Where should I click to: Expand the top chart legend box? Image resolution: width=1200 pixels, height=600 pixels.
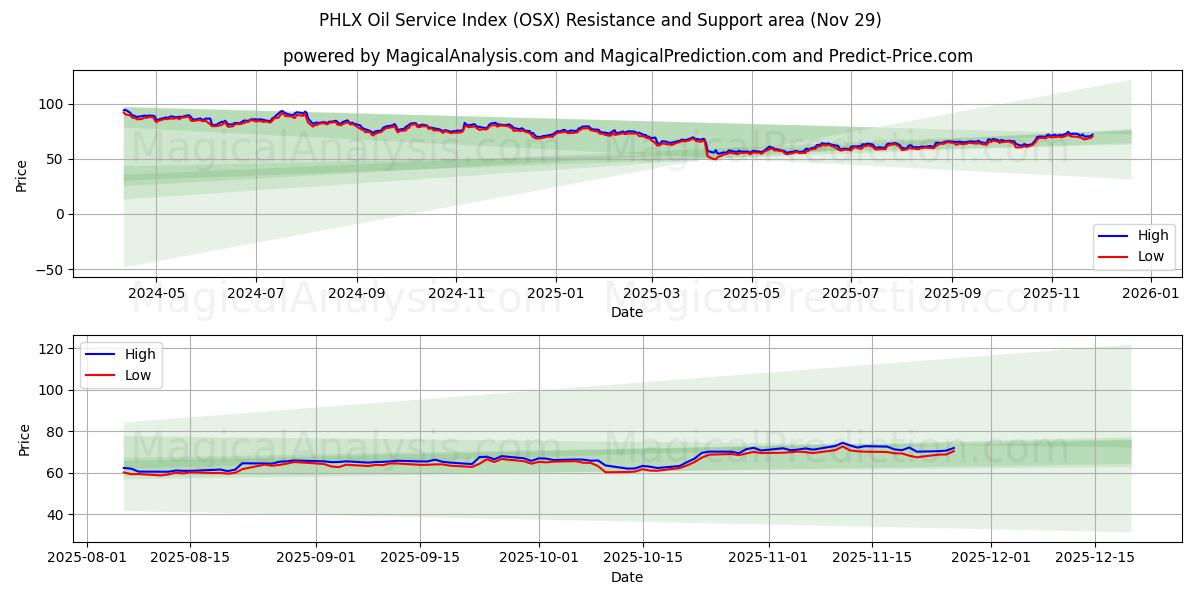tap(1134, 245)
